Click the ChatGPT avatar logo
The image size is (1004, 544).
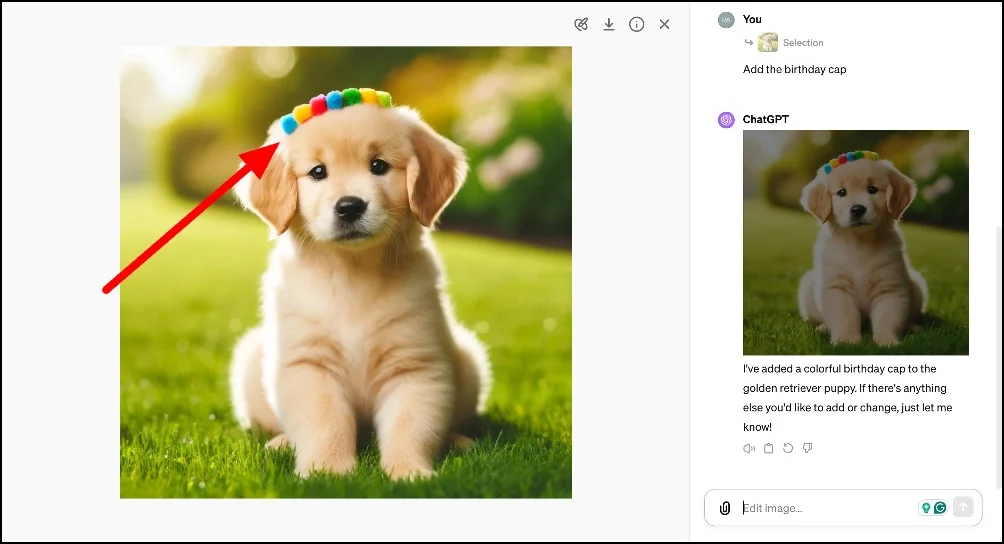(726, 120)
